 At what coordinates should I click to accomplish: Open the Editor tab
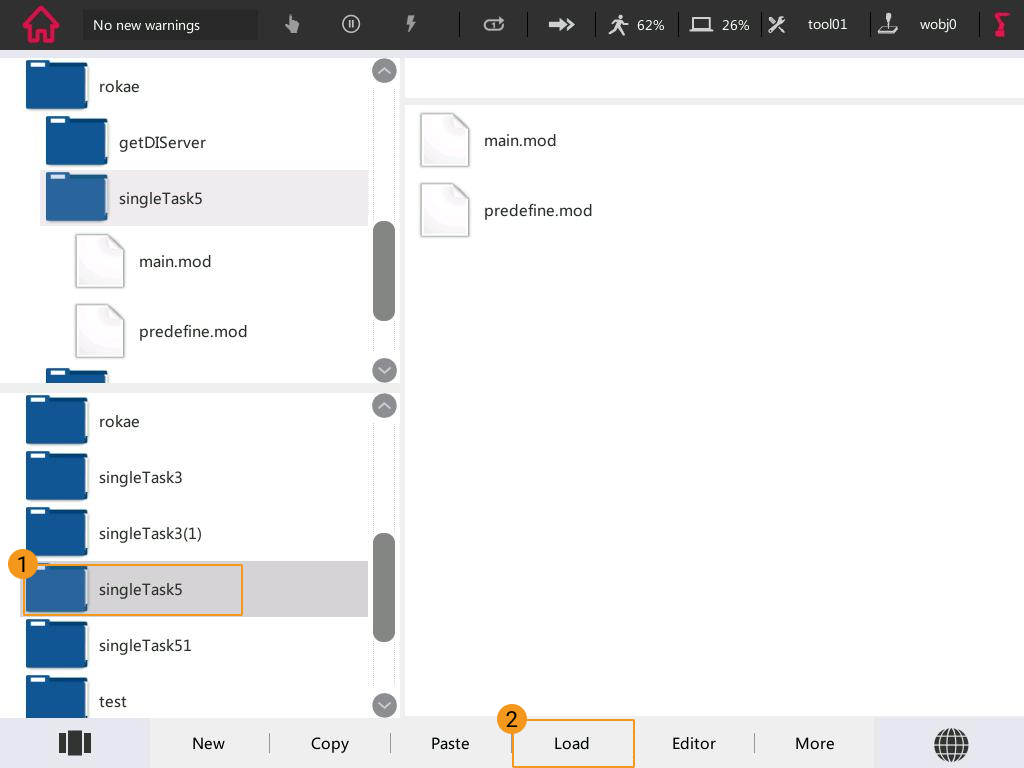[693, 743]
